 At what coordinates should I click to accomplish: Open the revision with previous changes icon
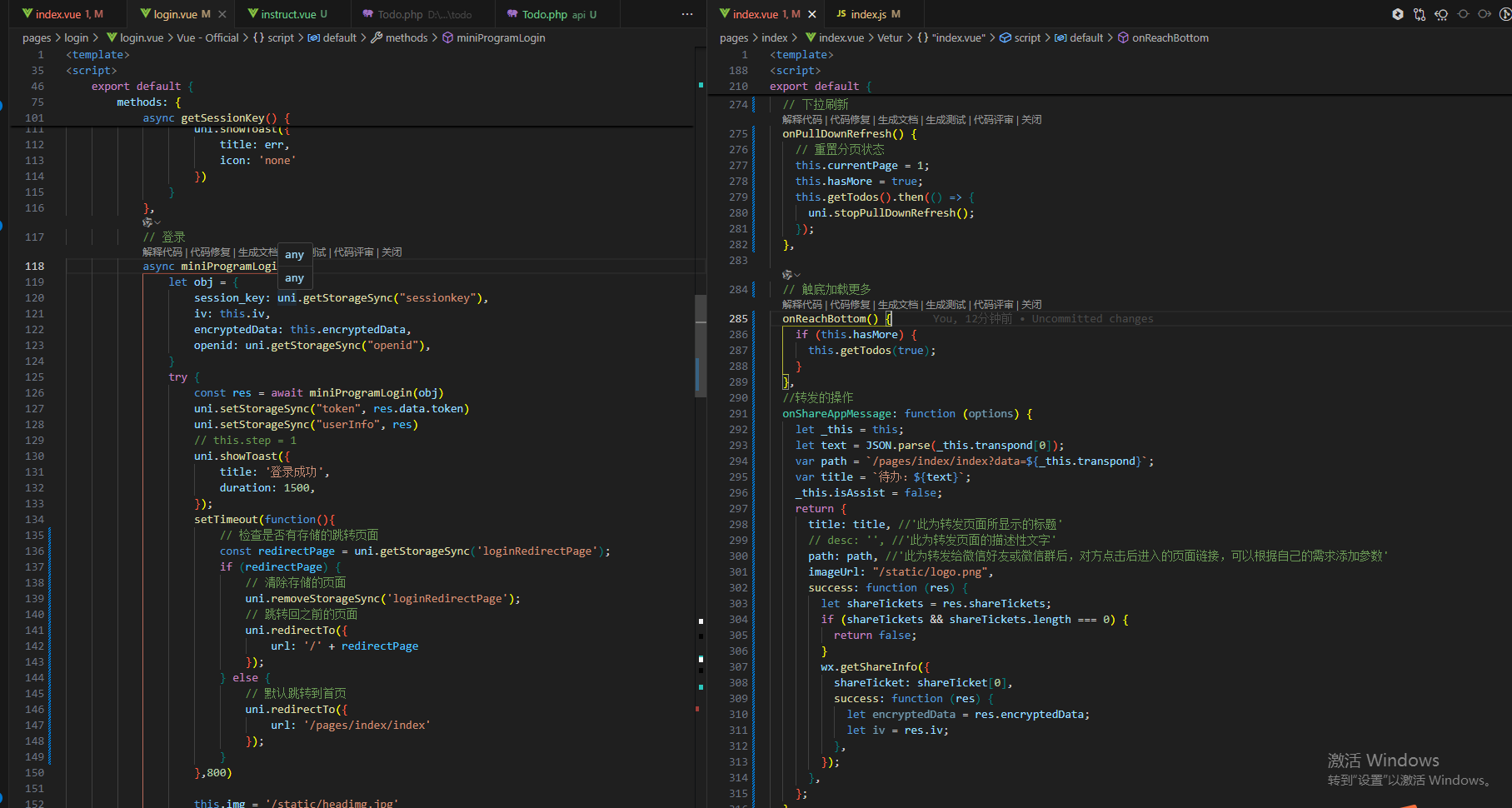[1441, 14]
